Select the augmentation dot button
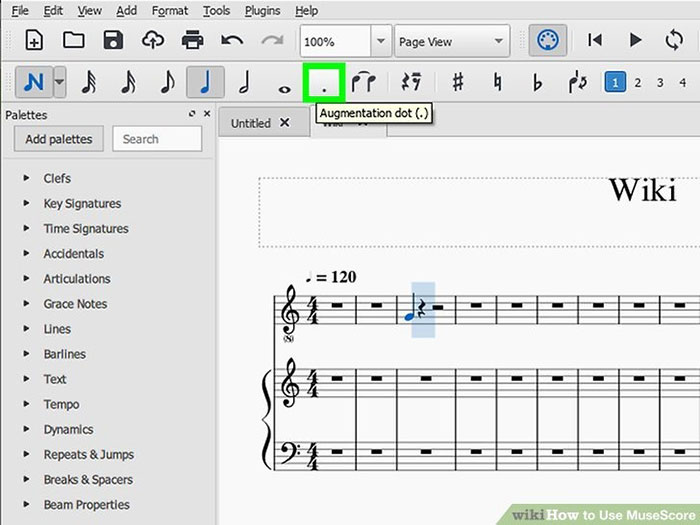This screenshot has width=700, height=525. coord(324,82)
